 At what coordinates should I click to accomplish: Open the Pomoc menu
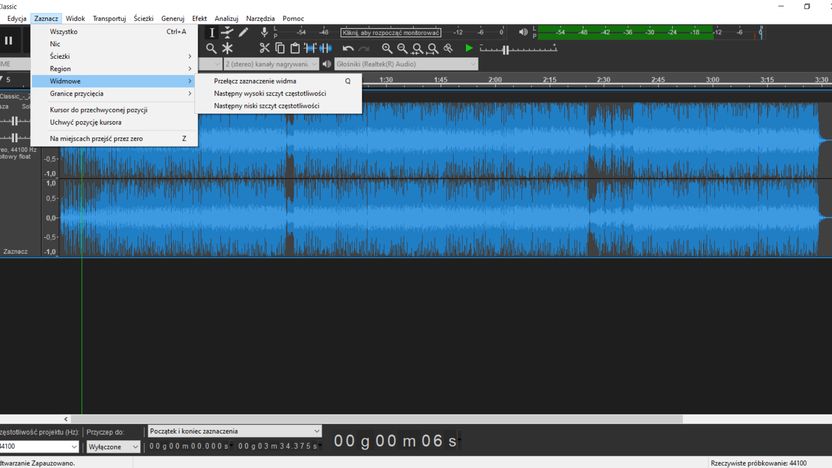click(293, 19)
